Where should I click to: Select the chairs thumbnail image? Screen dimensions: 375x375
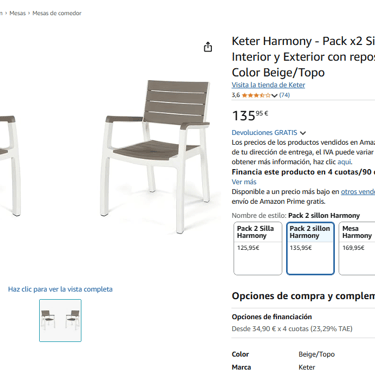(x=60, y=320)
